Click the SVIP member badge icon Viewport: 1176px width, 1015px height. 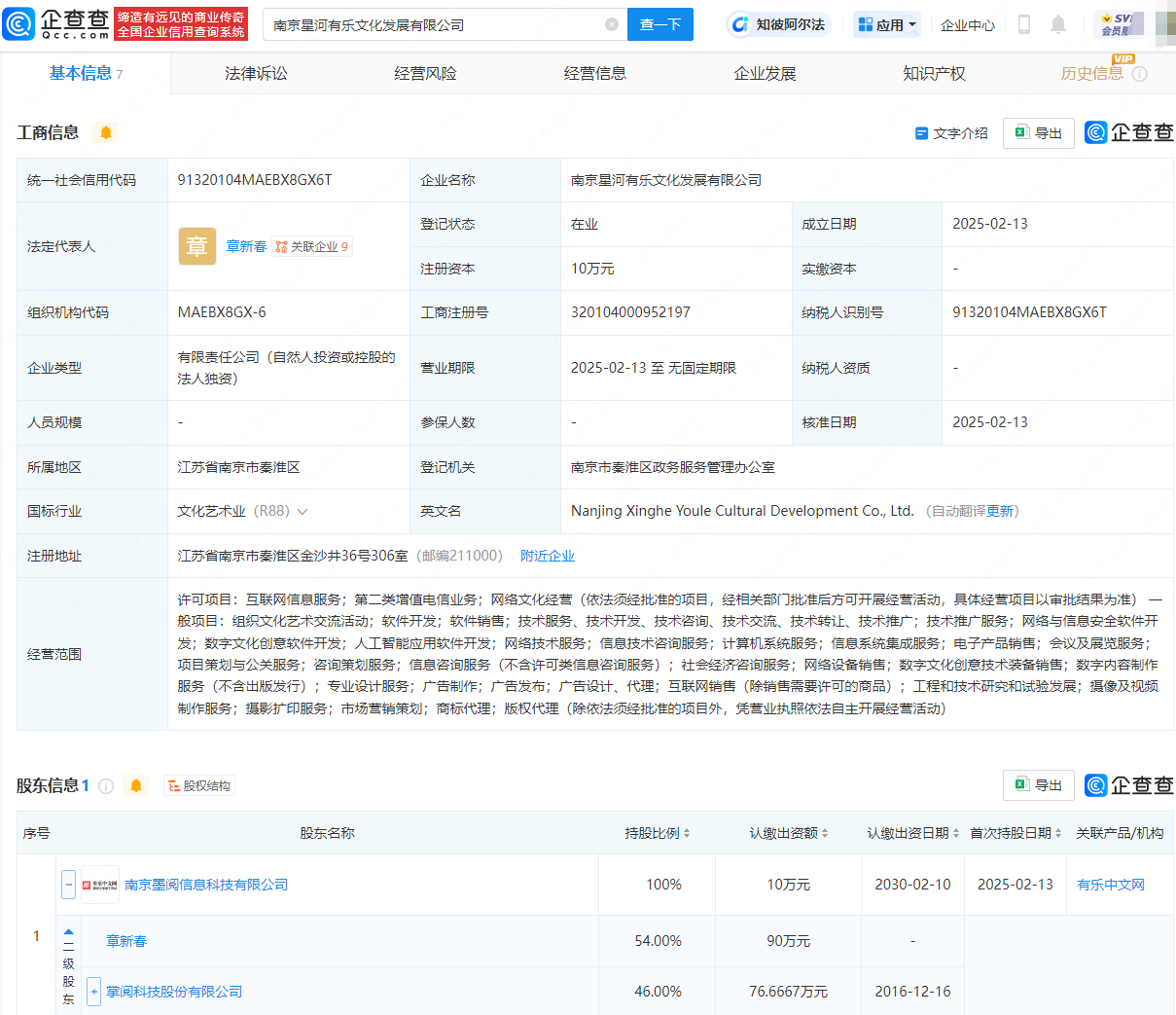(x=1119, y=24)
